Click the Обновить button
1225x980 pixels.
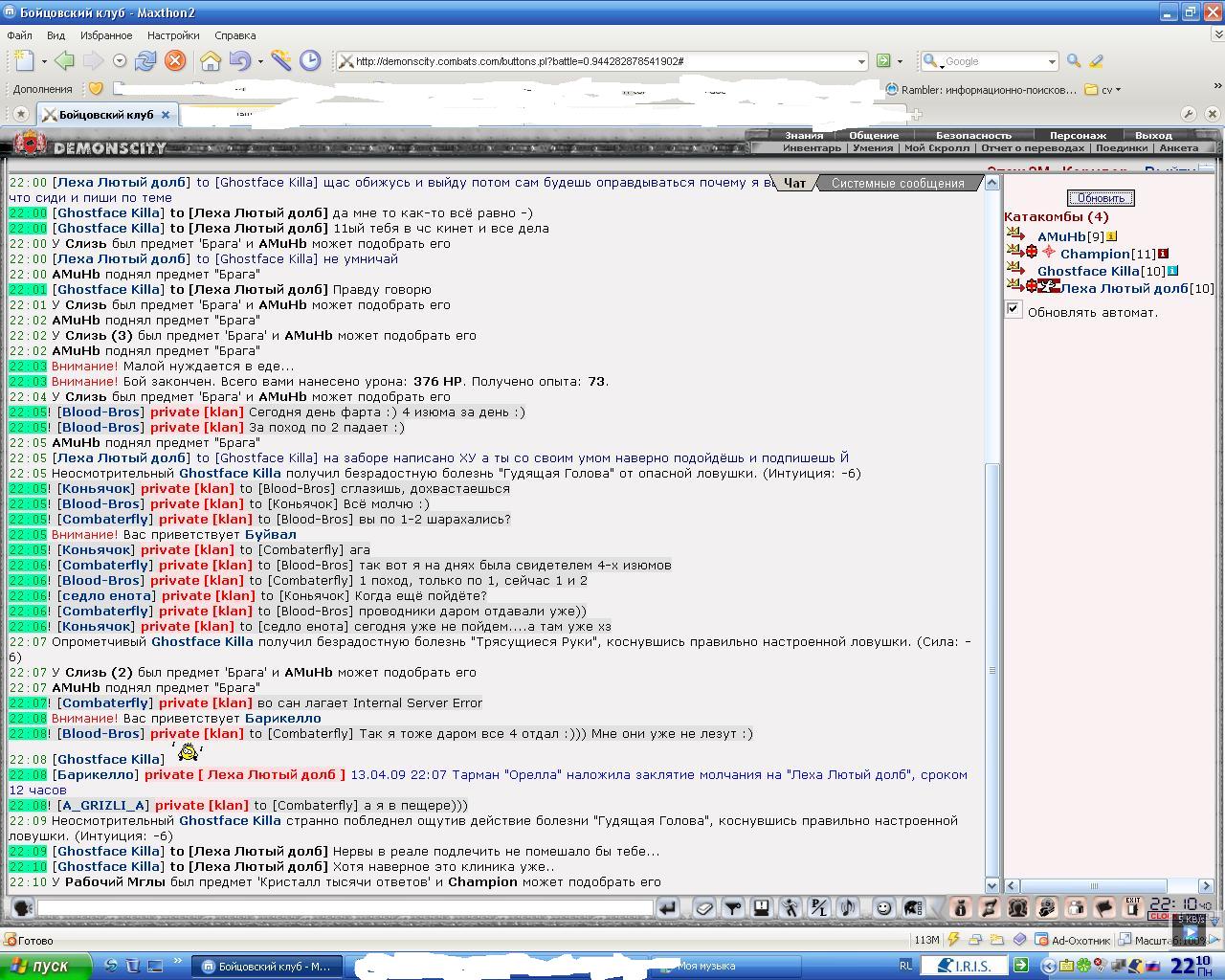[1101, 198]
